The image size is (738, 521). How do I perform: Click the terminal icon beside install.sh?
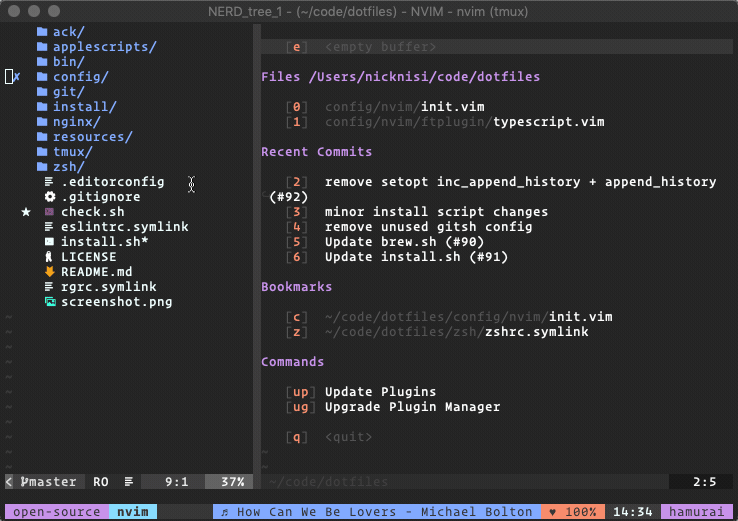49,242
